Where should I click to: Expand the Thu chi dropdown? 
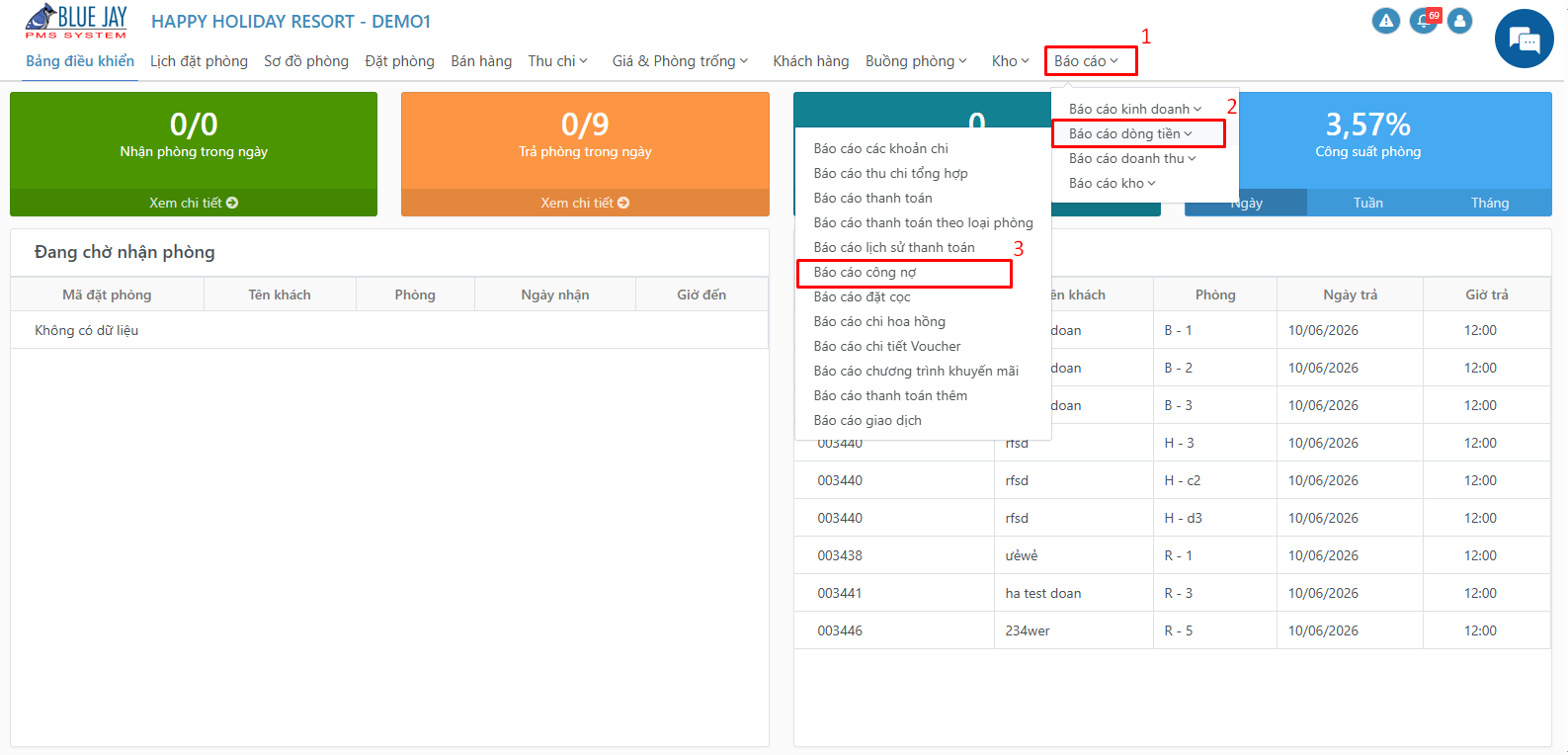pyautogui.click(x=558, y=61)
